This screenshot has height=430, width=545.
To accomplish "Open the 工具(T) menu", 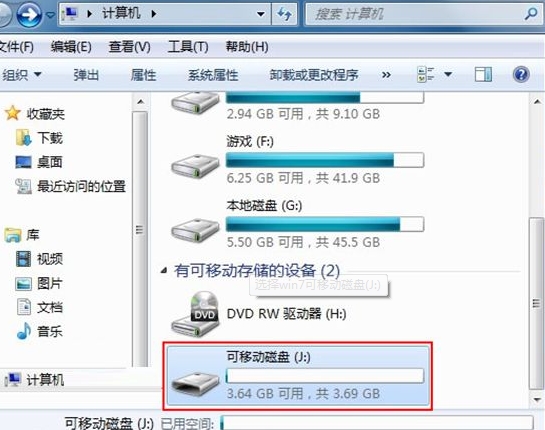I will (x=188, y=47).
